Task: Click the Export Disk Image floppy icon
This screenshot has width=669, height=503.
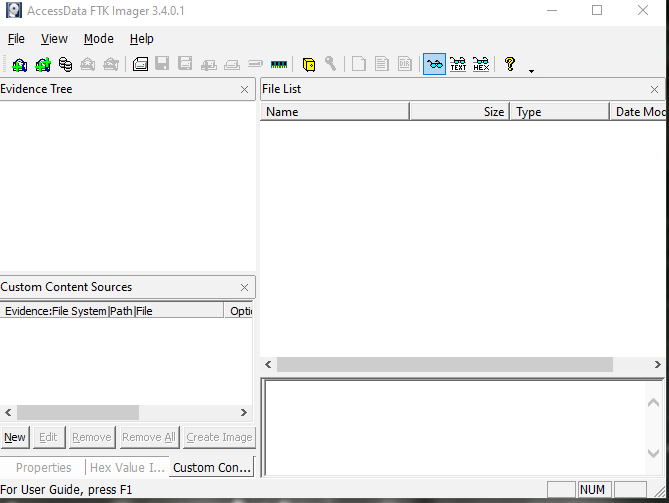Action: [x=162, y=64]
